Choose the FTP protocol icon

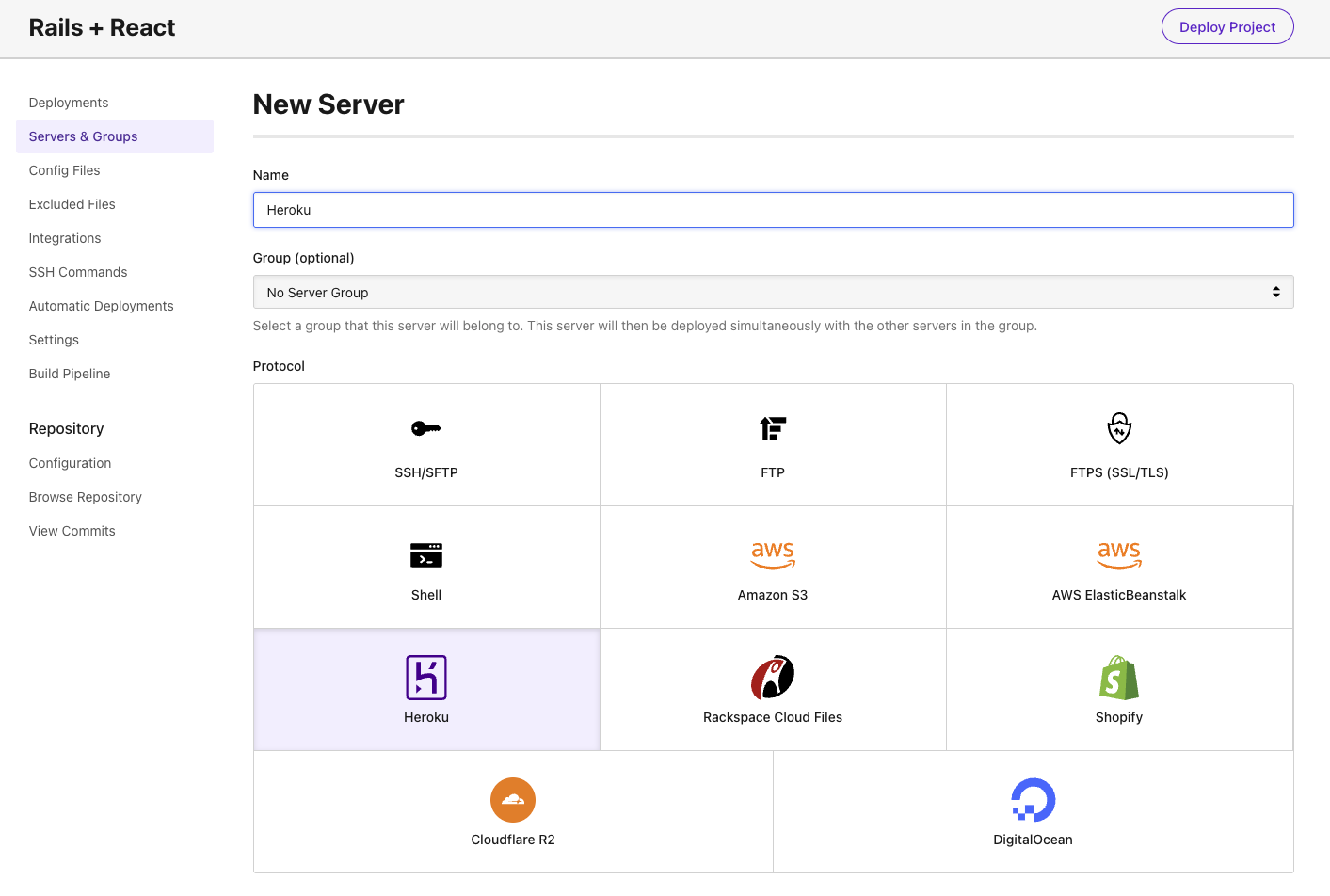click(x=773, y=428)
